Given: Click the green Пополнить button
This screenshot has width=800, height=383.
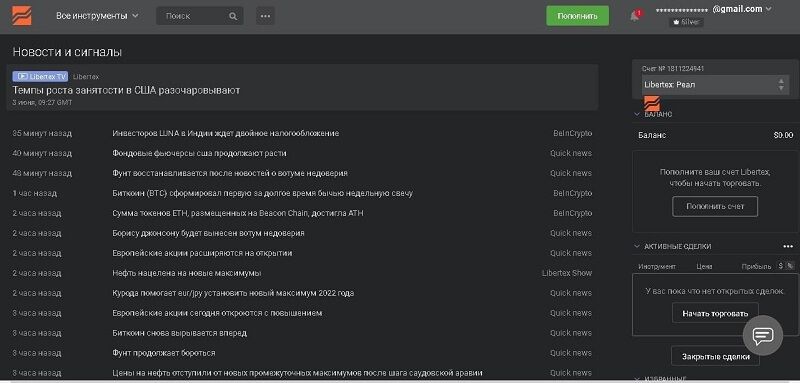Looking at the screenshot, I should [x=577, y=16].
